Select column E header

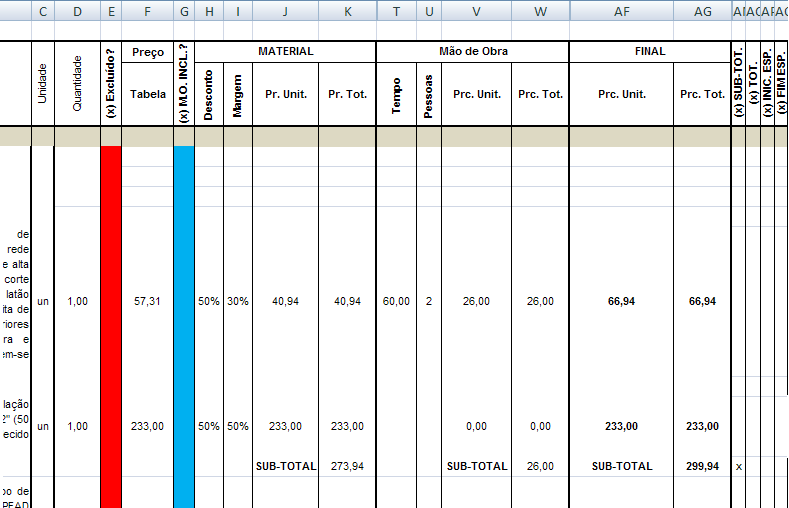point(111,11)
